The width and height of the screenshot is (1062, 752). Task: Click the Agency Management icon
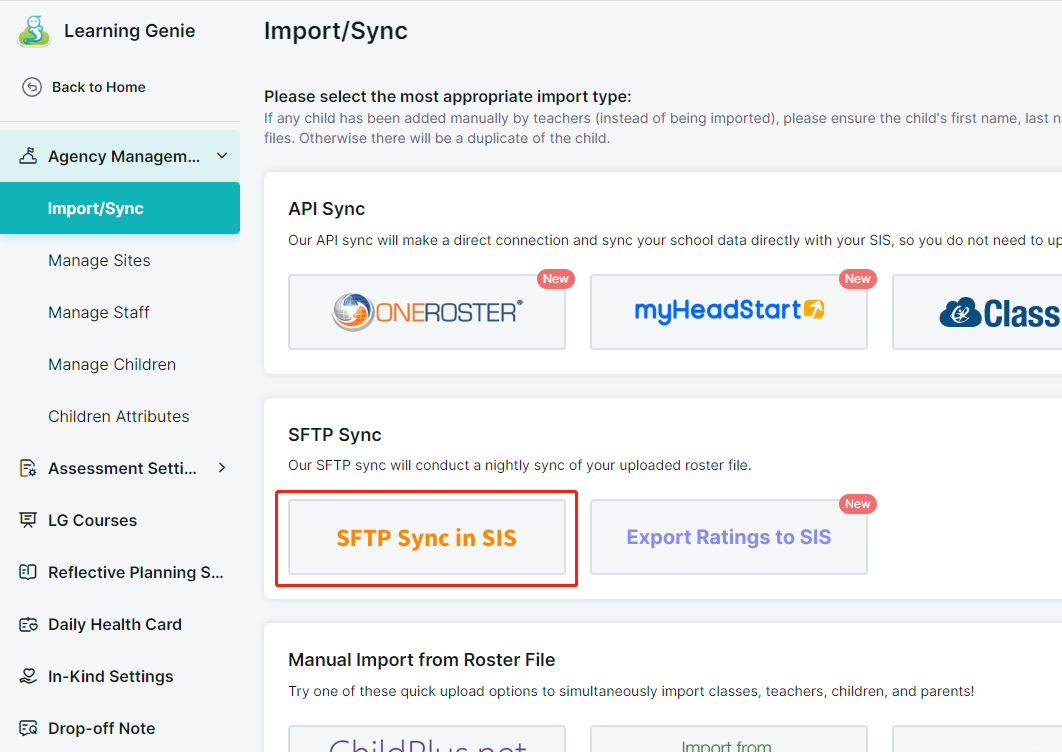[28, 156]
